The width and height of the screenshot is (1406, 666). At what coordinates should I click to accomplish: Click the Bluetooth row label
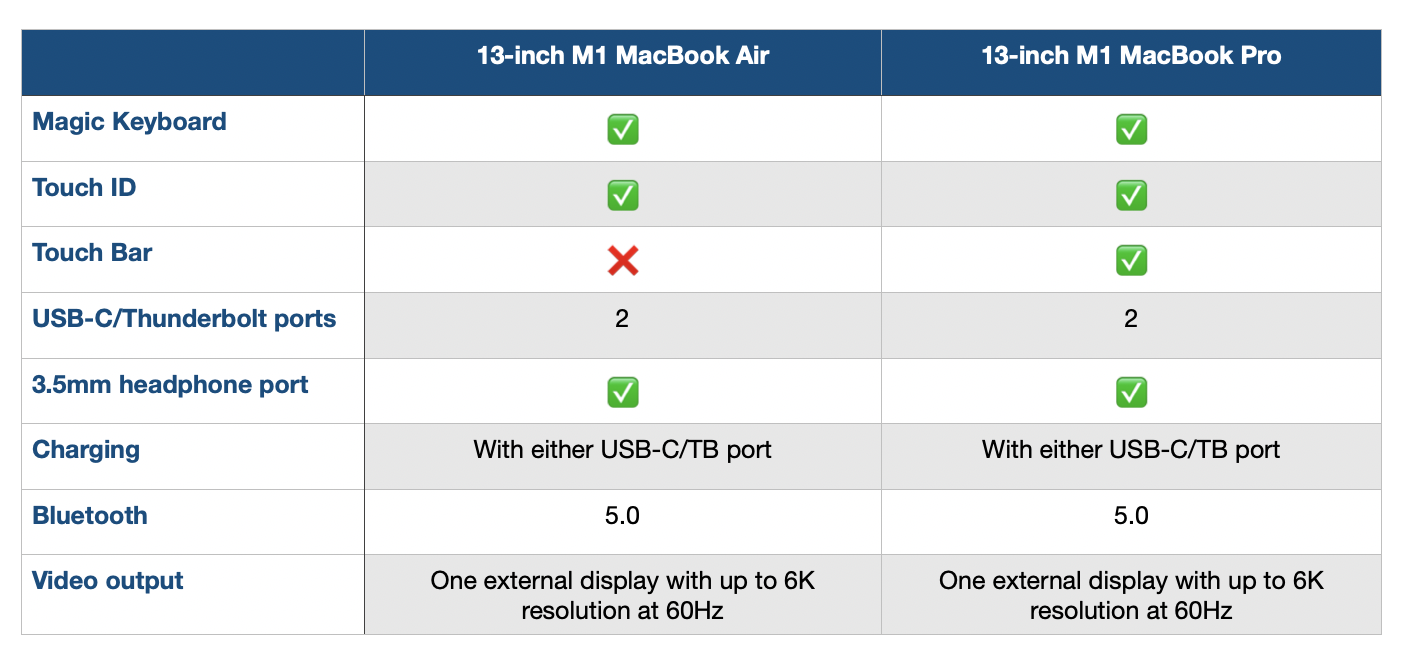pyautogui.click(x=90, y=516)
